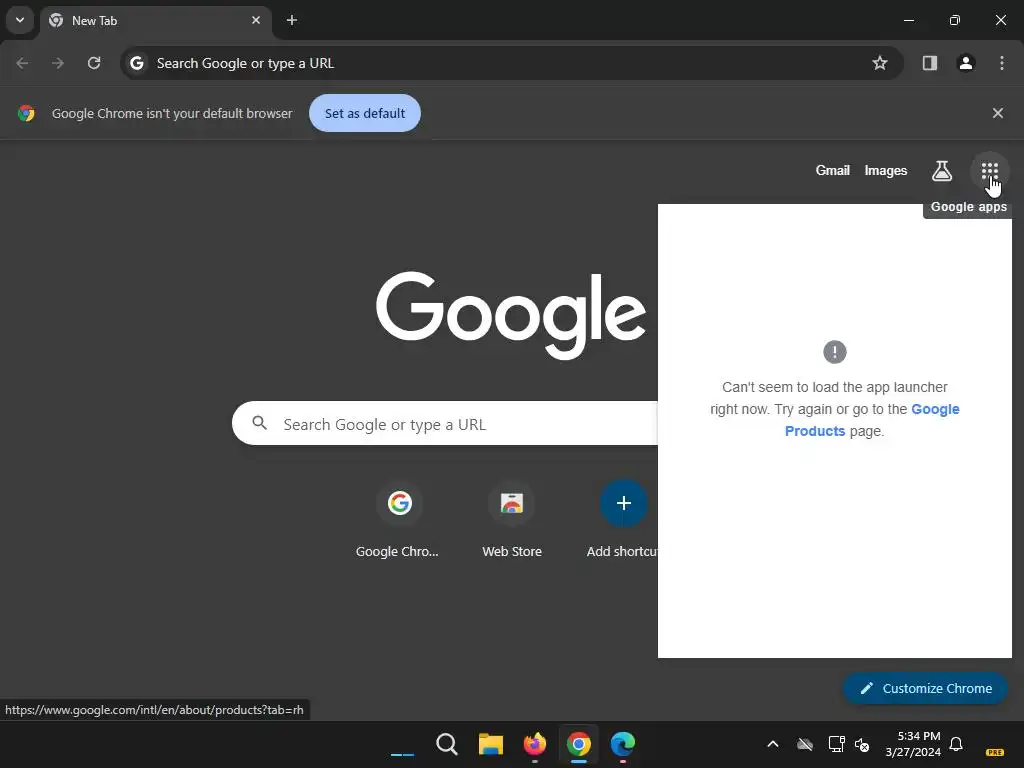Screen dimensions: 1024x768
Task: Open taskbar Search icon
Action: [x=447, y=744]
